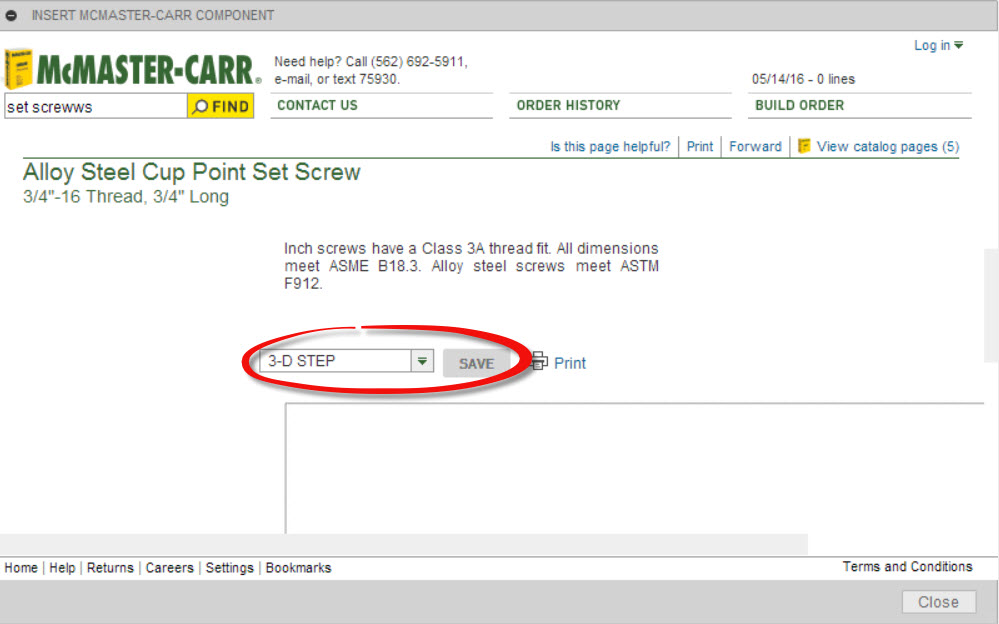Select the 3-D STEP combo box

(347, 361)
